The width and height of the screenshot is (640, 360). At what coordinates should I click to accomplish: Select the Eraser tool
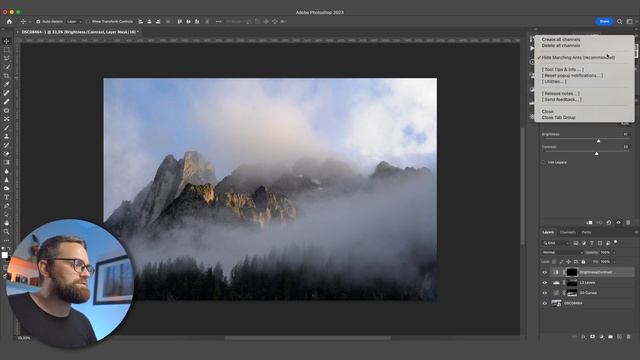click(x=7, y=154)
